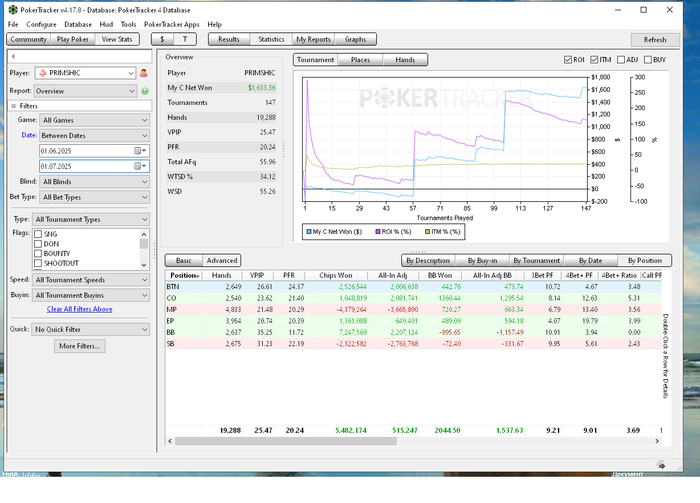This screenshot has height=503, width=700.
Task: Open the Help menu
Action: 214,25
